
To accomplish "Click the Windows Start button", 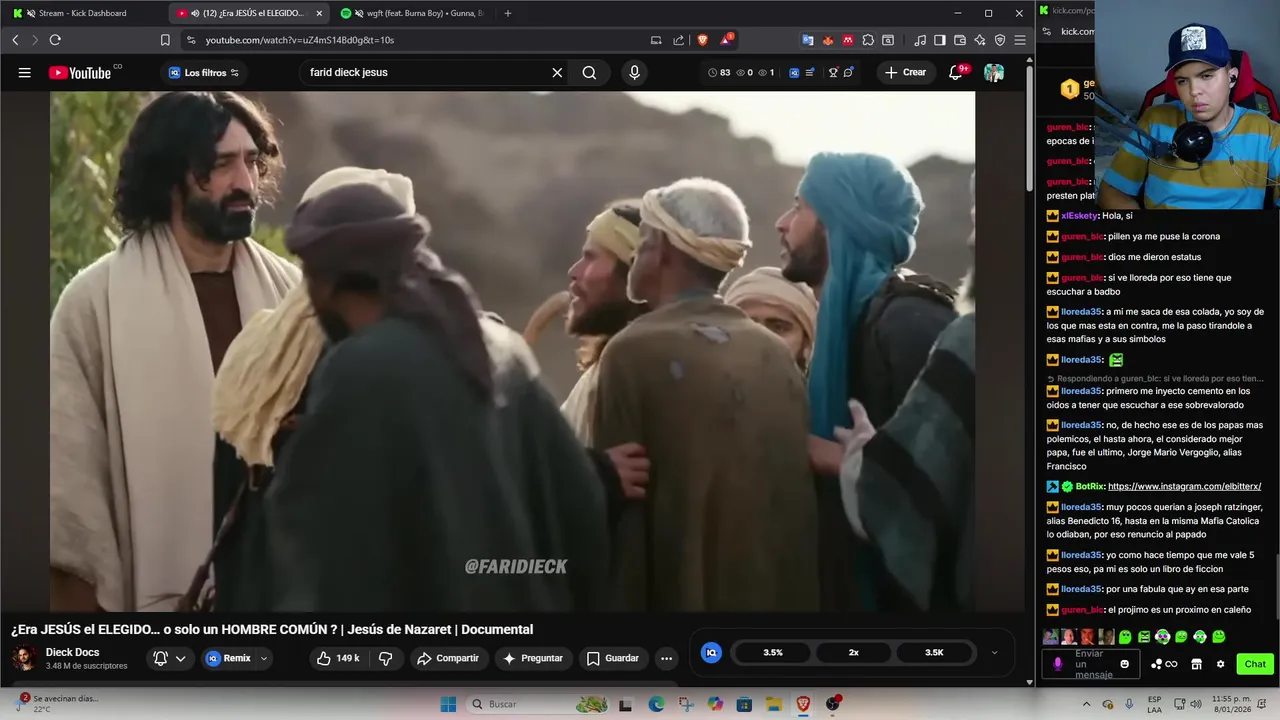I will click(448, 704).
